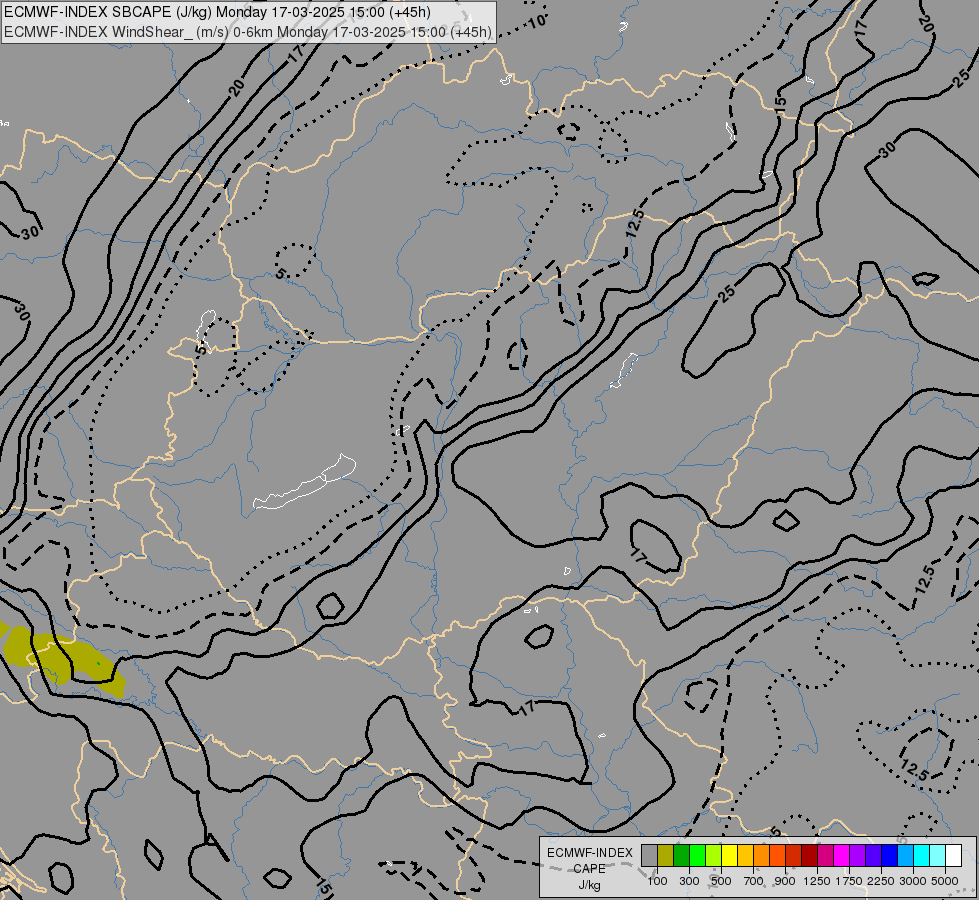Pick the pure blue legend swatch
The height and width of the screenshot is (900, 979).
[889, 856]
